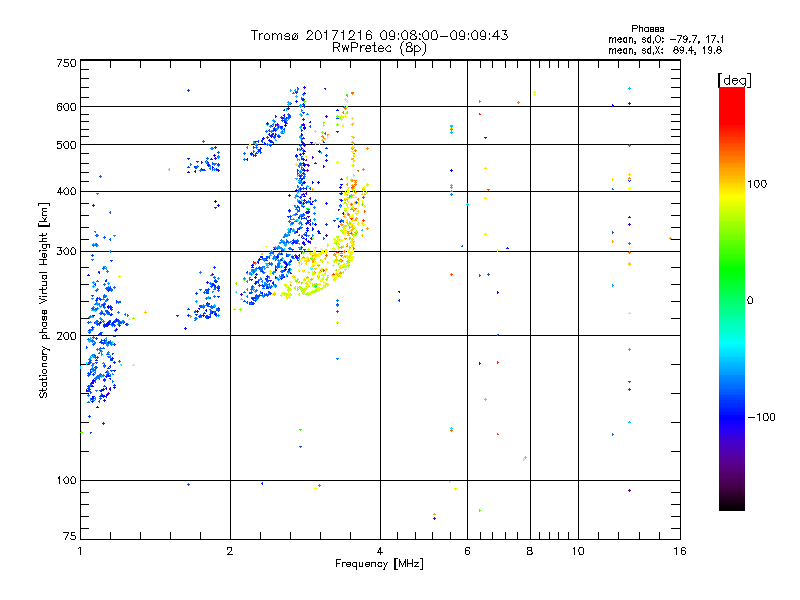800x600 pixels.
Task: Click the '8' x-axis frequency tick label
Action: [530, 551]
